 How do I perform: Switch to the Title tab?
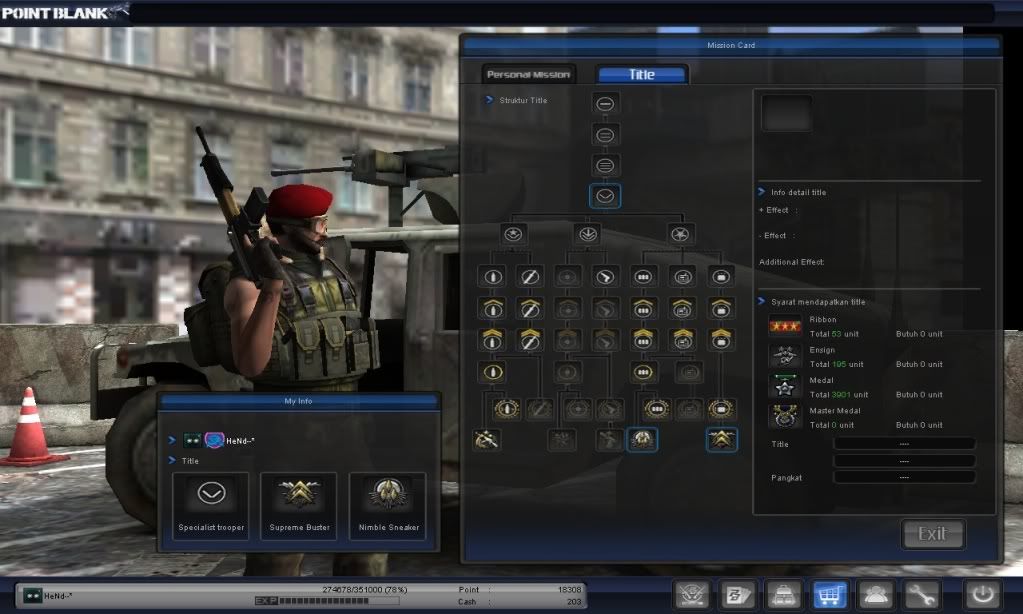click(x=641, y=74)
